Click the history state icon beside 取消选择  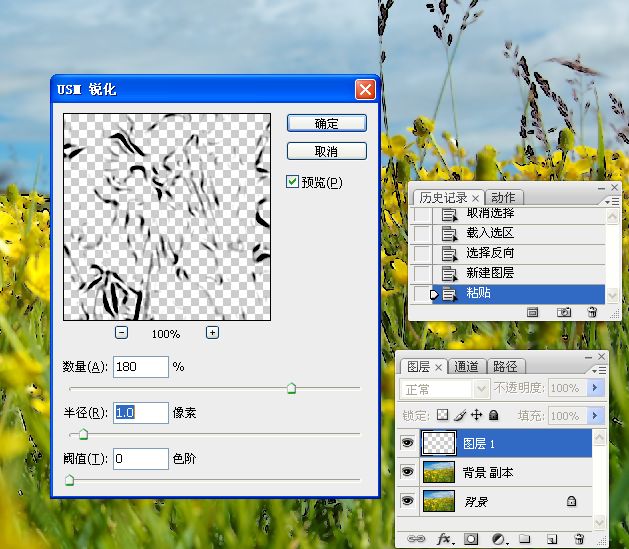point(449,215)
